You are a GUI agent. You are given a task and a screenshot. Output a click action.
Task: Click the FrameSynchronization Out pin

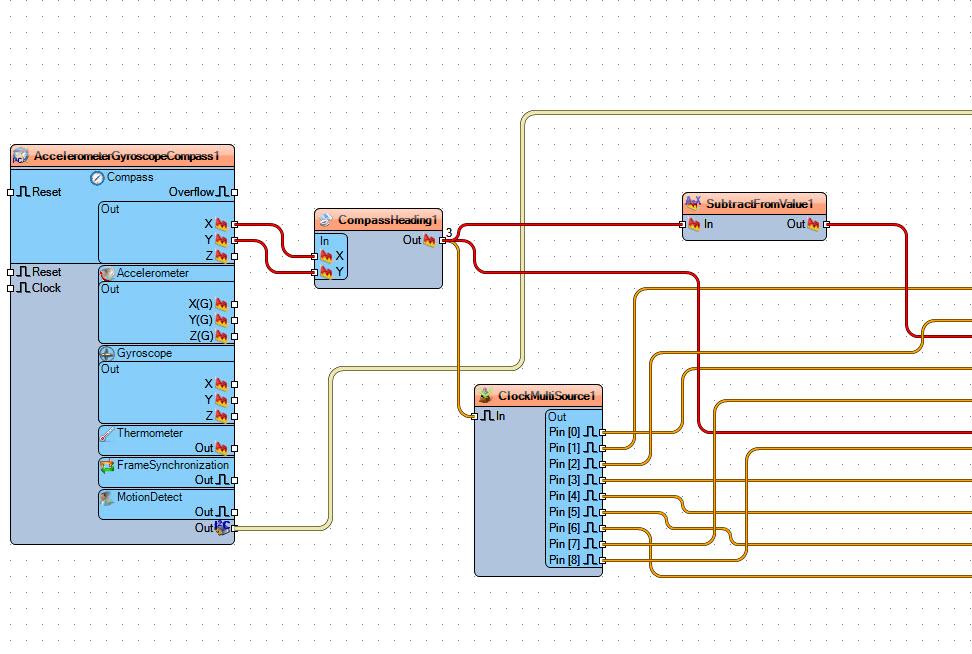point(234,480)
